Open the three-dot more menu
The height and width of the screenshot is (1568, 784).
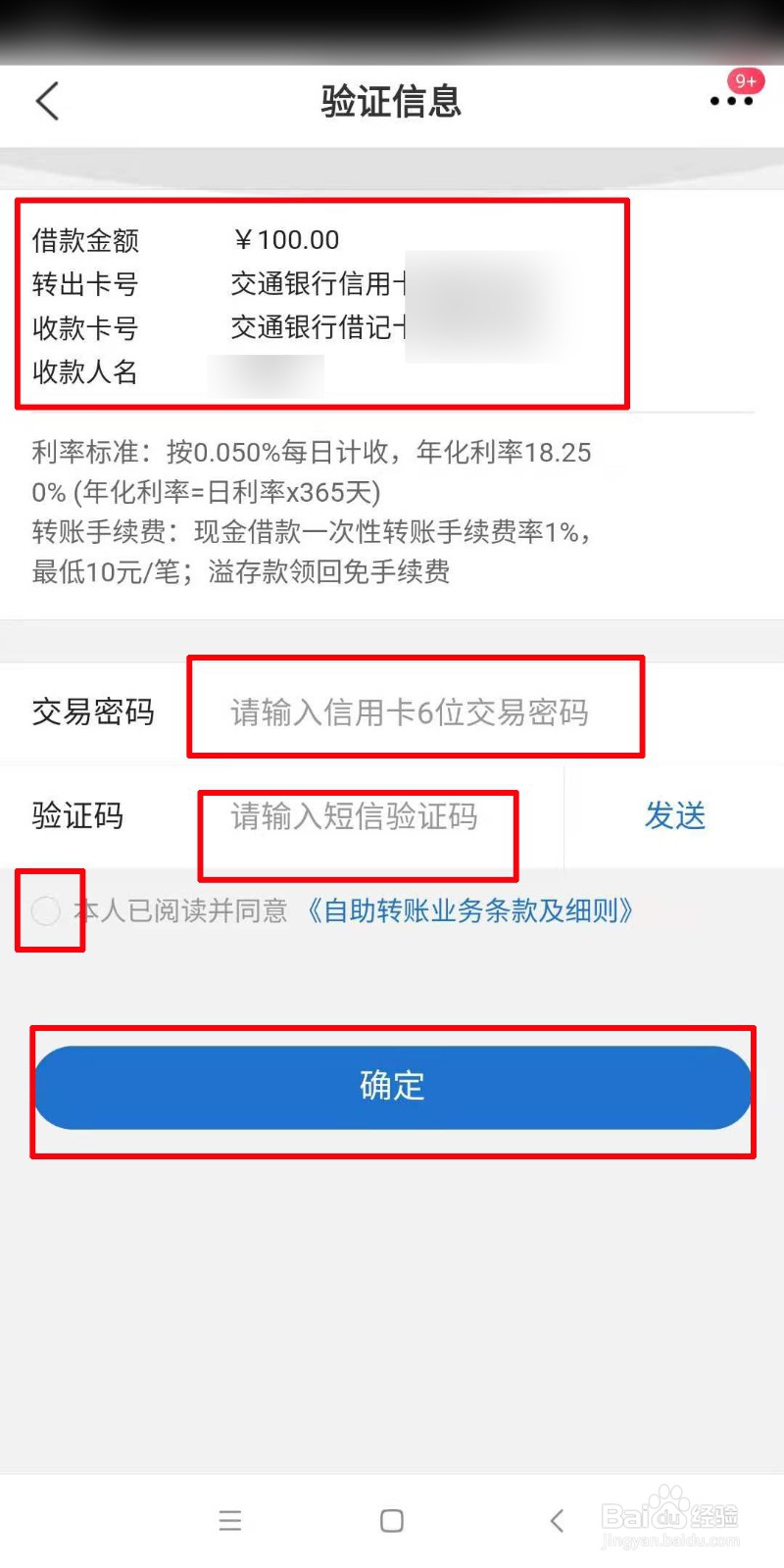click(x=731, y=101)
